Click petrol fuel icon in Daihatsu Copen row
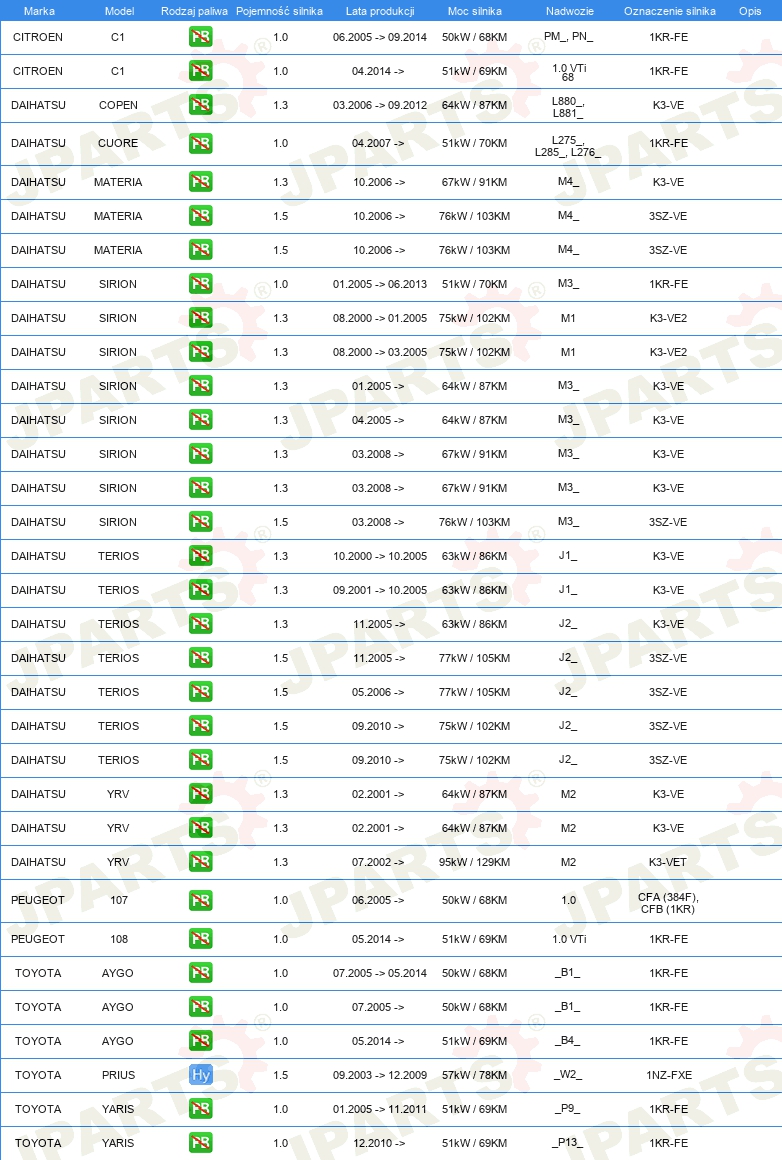The height and width of the screenshot is (1160, 782). [200, 105]
